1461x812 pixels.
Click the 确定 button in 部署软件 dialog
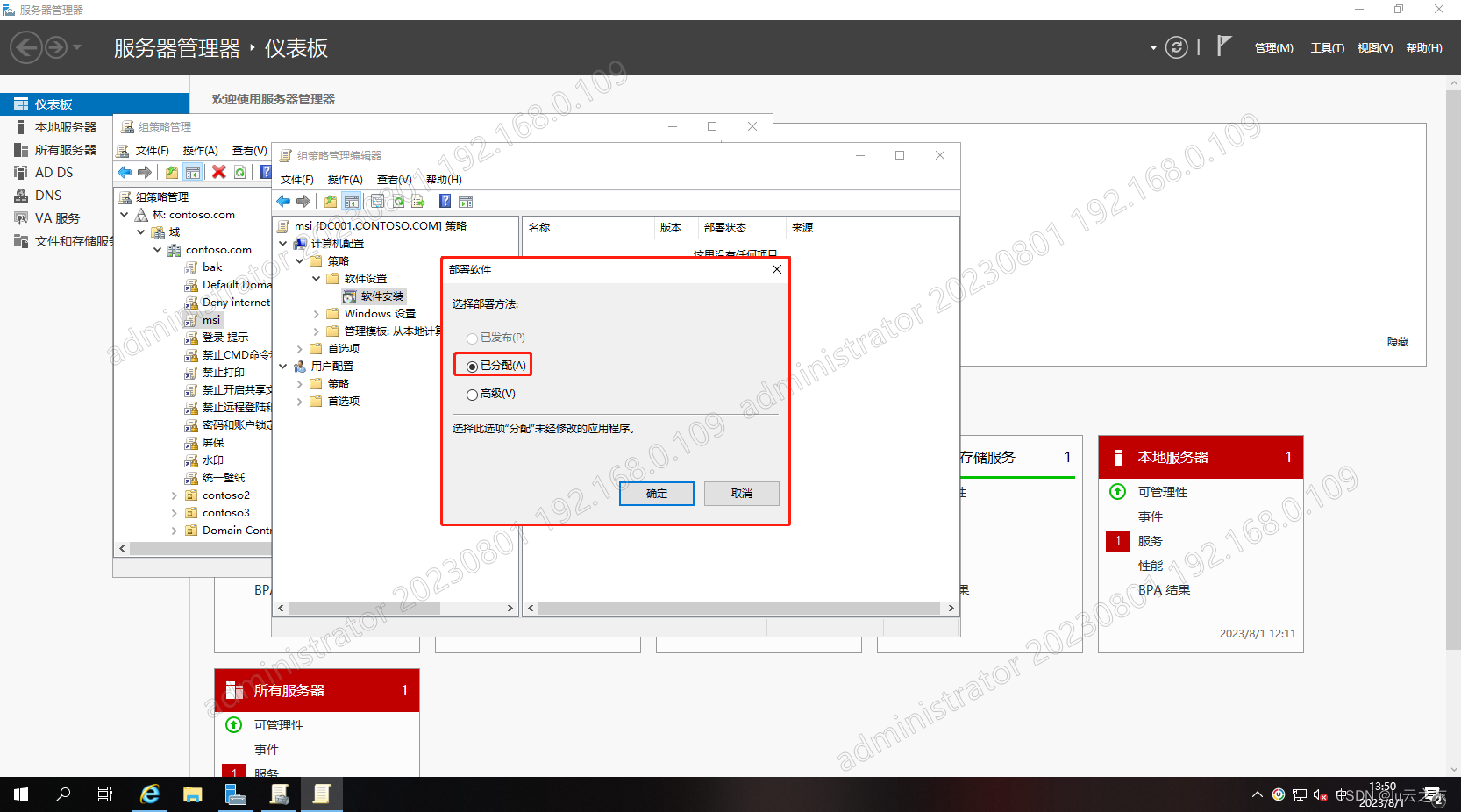(x=656, y=493)
